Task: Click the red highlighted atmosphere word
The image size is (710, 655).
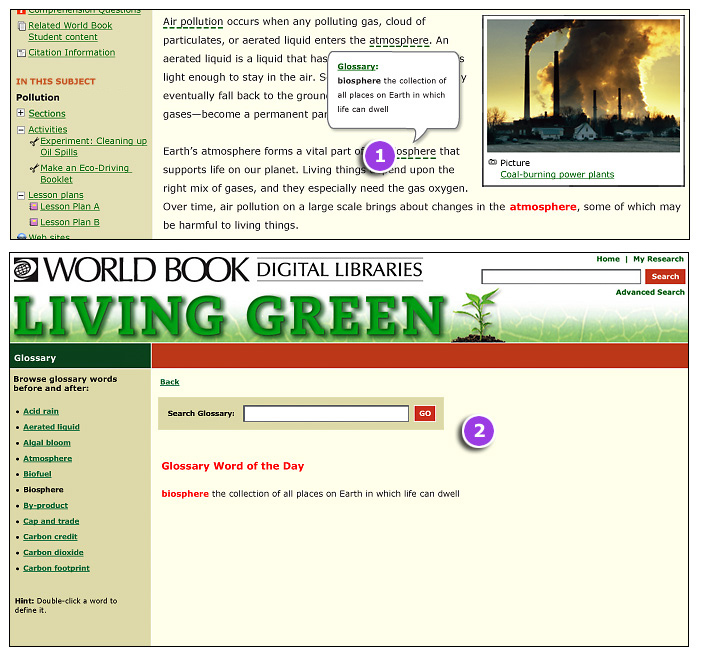Action: tap(543, 207)
